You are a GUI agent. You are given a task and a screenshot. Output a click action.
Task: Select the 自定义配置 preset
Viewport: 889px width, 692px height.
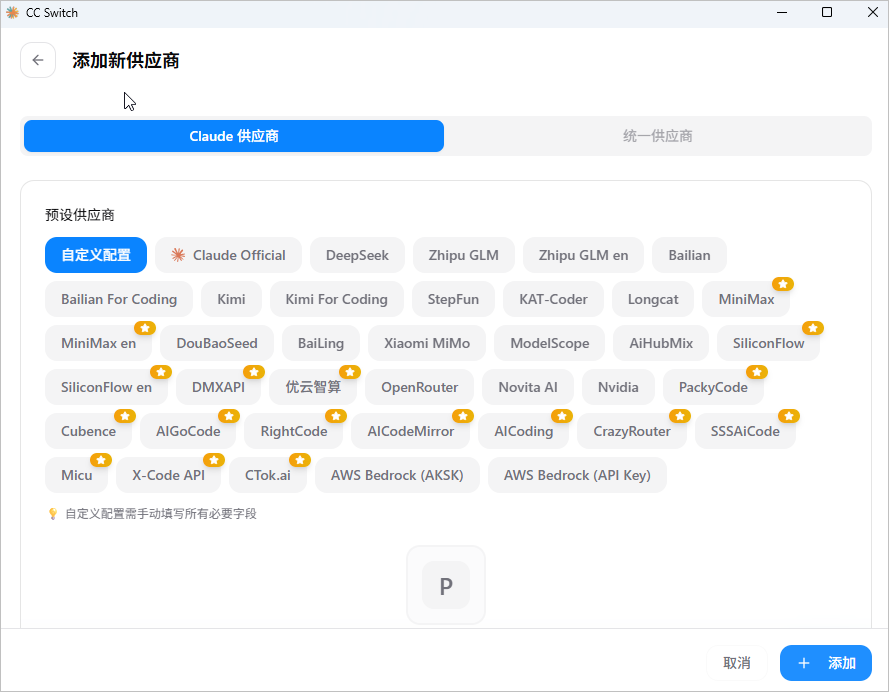(x=95, y=255)
